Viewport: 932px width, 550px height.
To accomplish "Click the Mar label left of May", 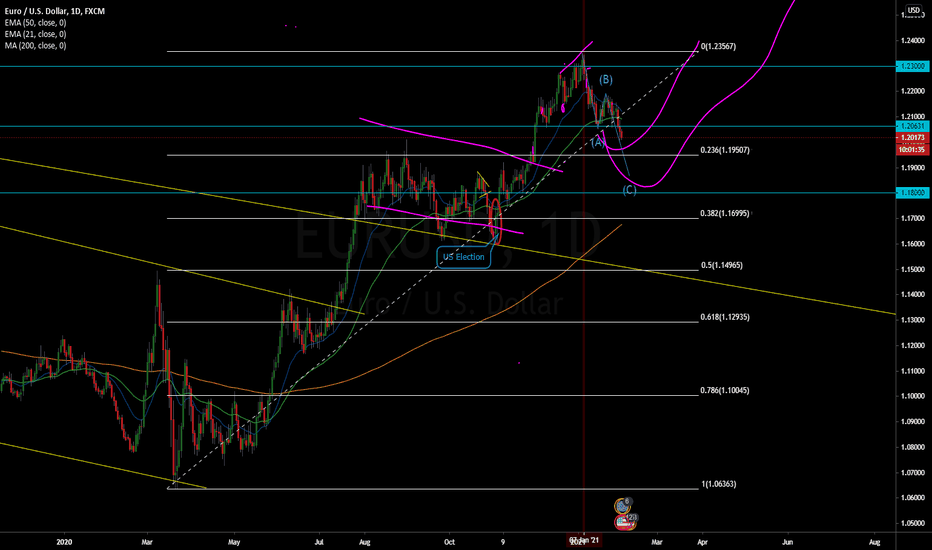I will (x=147, y=542).
